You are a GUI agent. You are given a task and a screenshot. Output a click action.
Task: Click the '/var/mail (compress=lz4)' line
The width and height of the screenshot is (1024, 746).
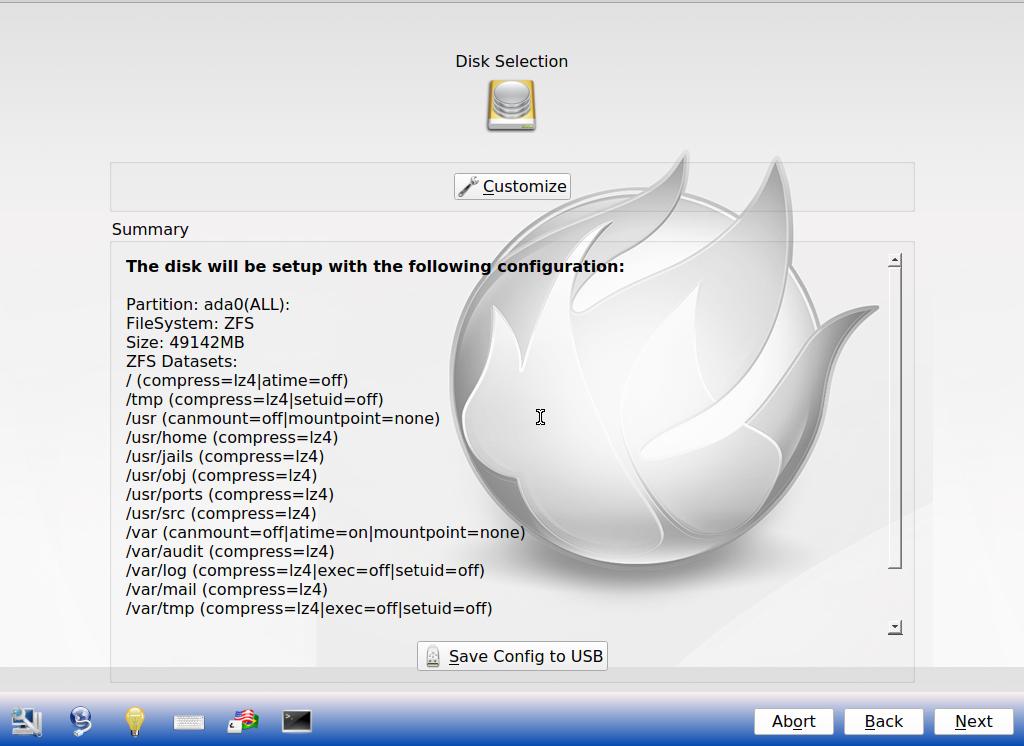(227, 589)
